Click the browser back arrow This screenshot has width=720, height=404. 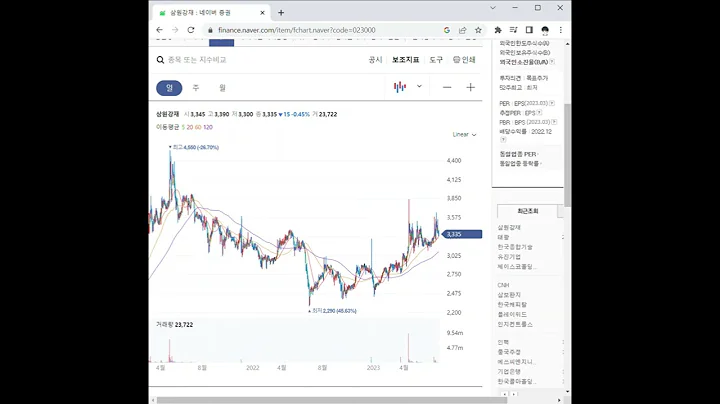coord(159,30)
